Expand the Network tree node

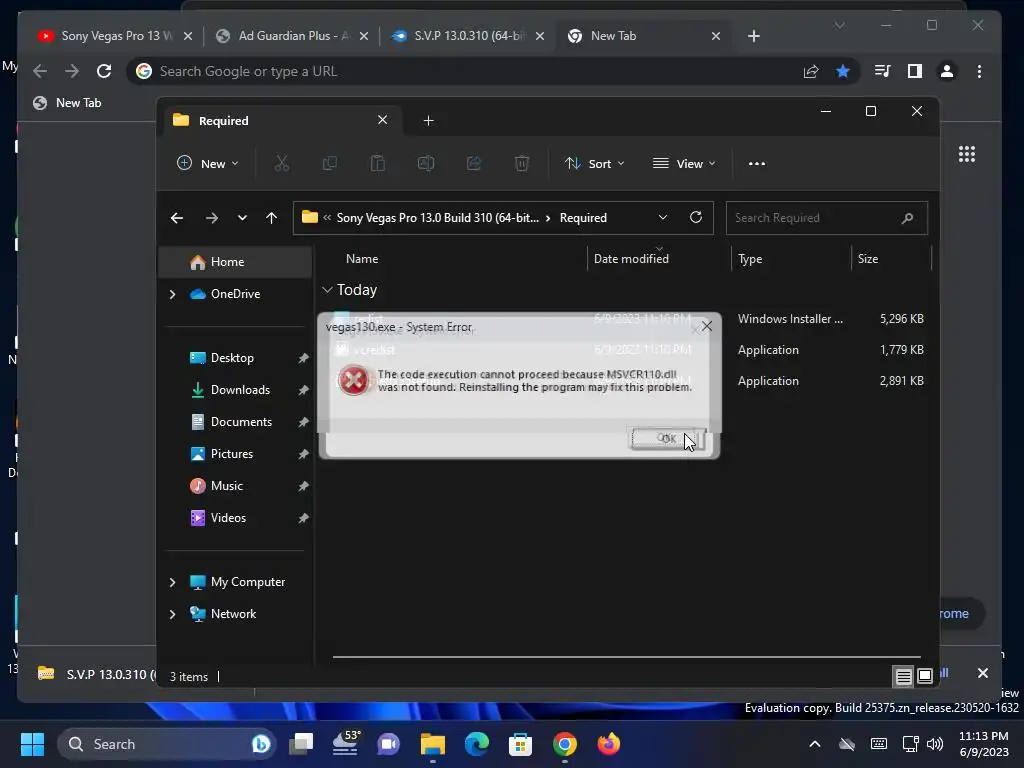point(172,615)
